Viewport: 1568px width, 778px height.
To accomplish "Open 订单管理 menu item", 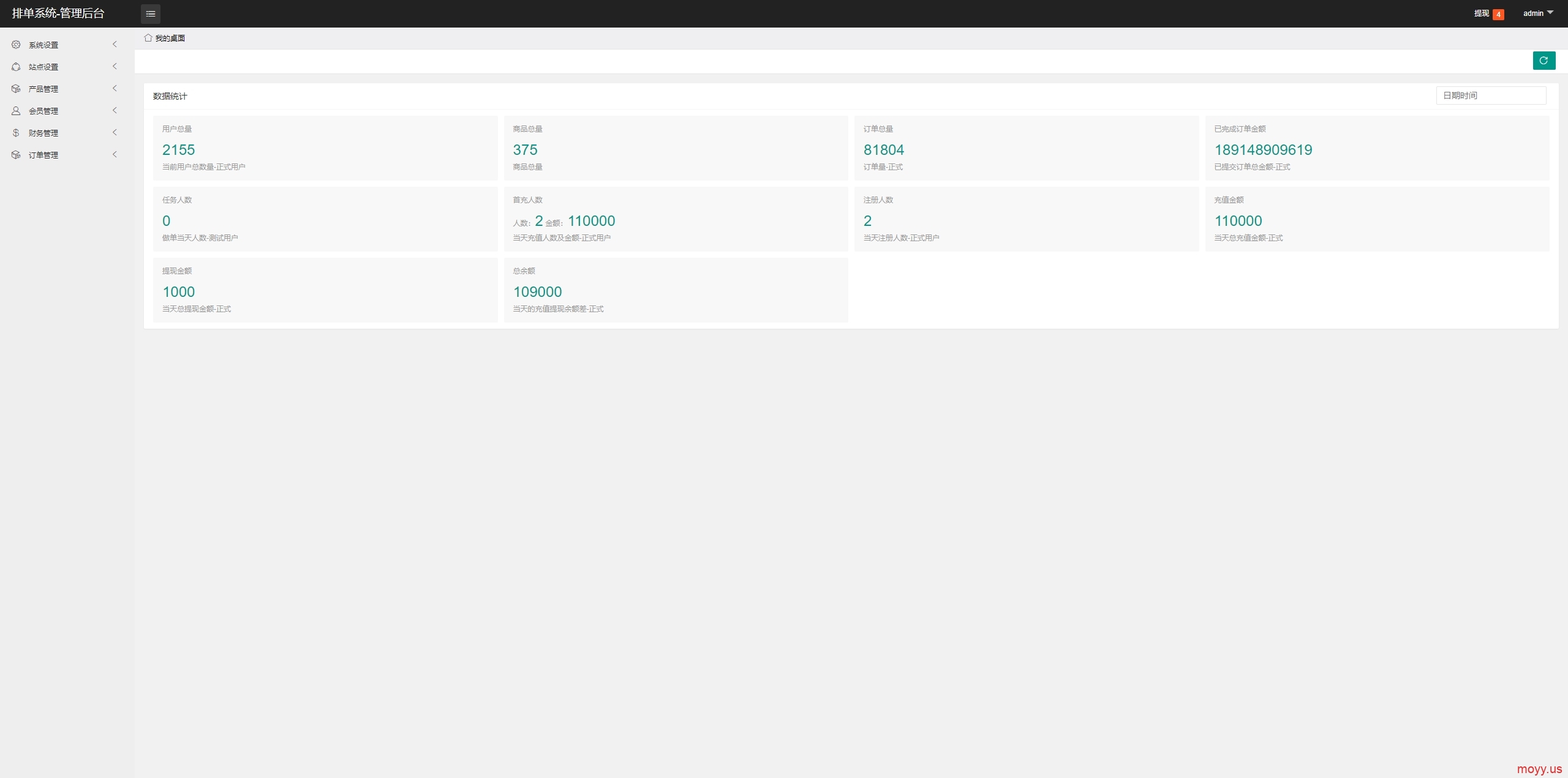I will [x=66, y=155].
